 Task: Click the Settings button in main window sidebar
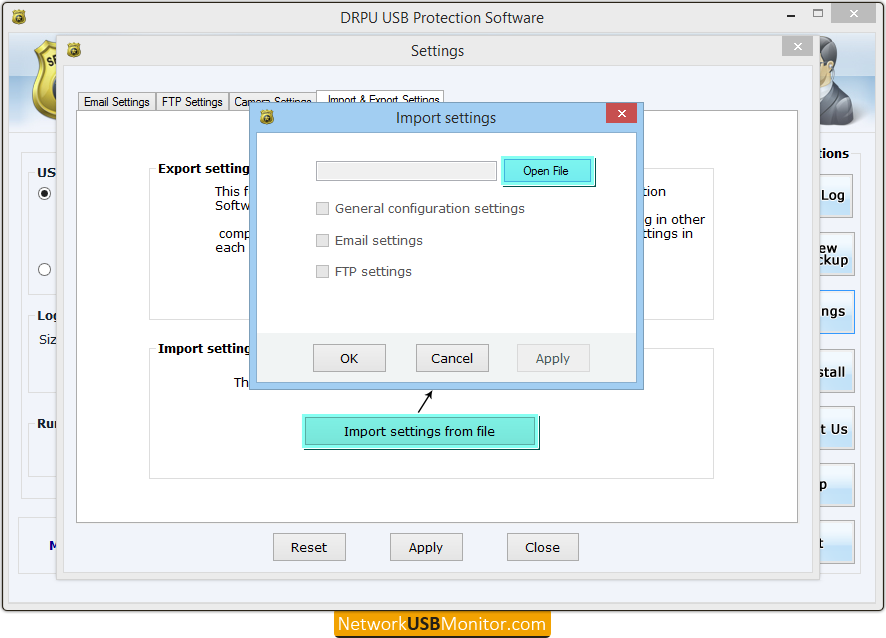836,312
